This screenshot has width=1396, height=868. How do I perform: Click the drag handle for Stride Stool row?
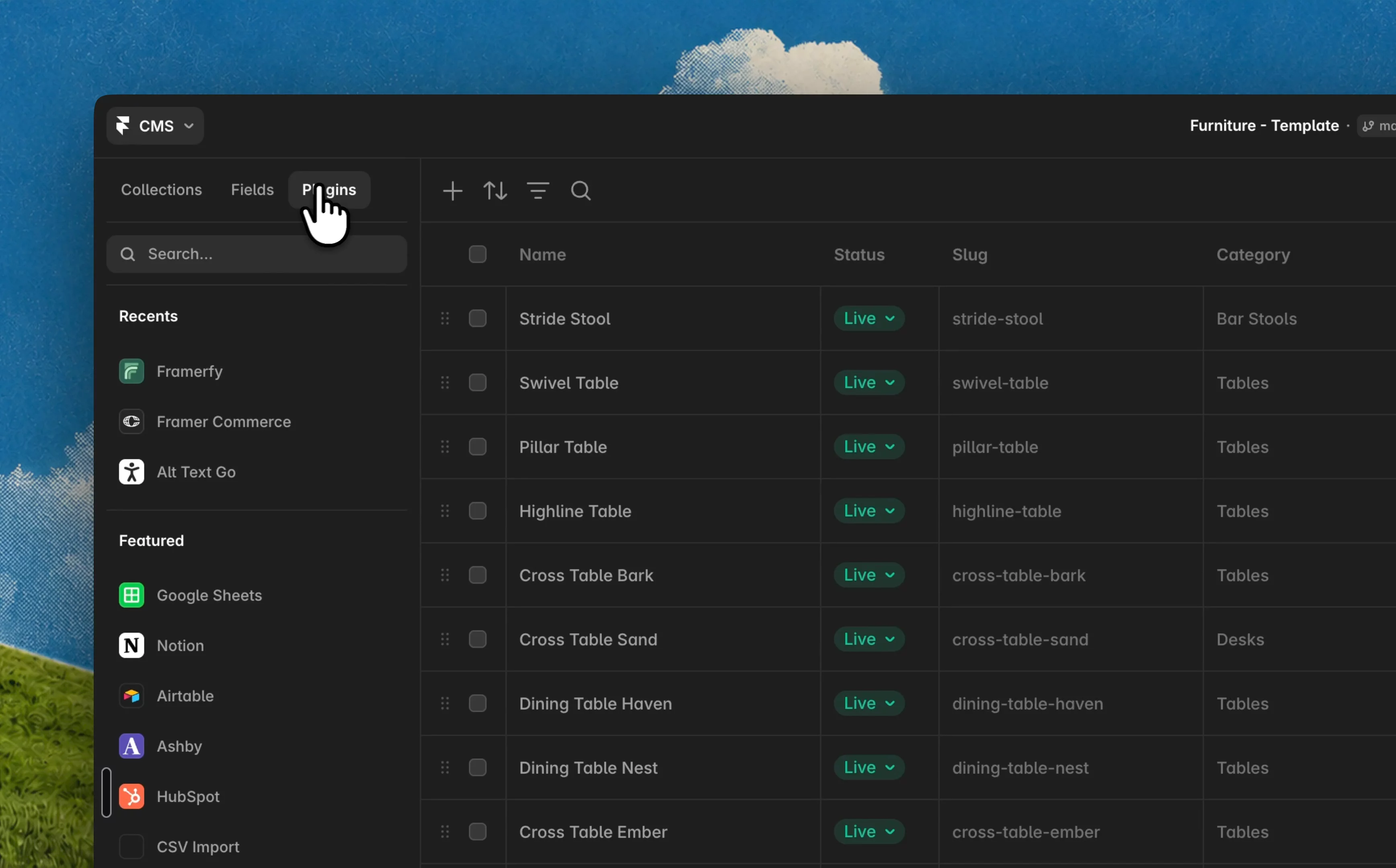[445, 319]
